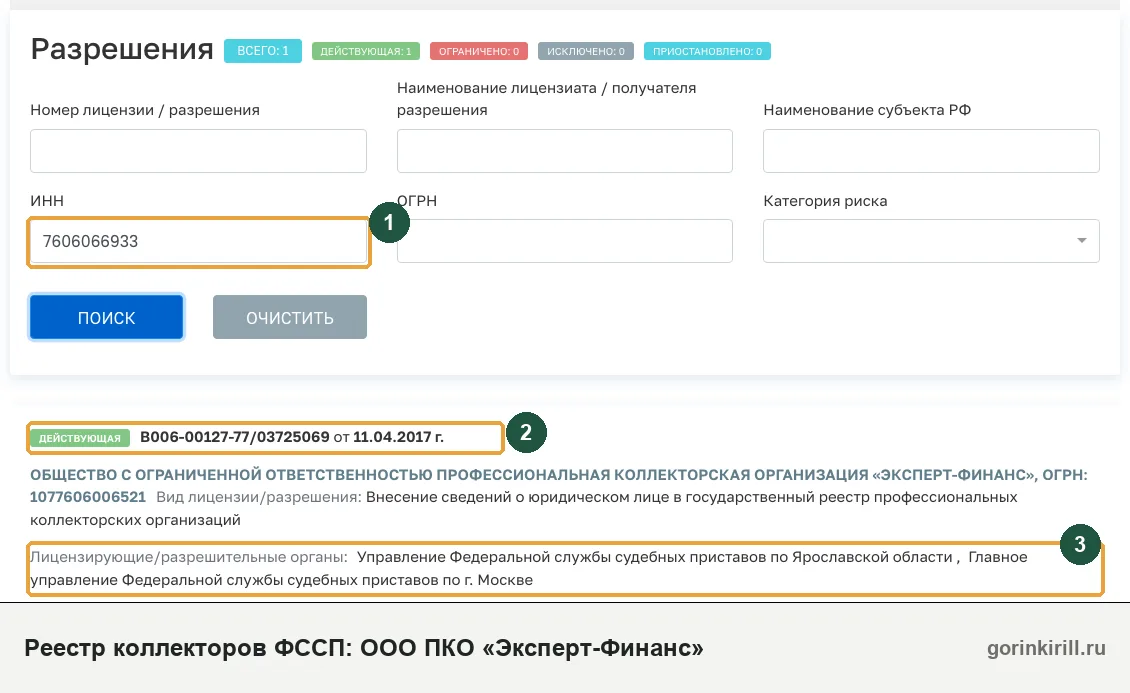Click the ПРИОСТАНОВЛЕНО: 0 badge
The height and width of the screenshot is (693, 1130).
708,51
